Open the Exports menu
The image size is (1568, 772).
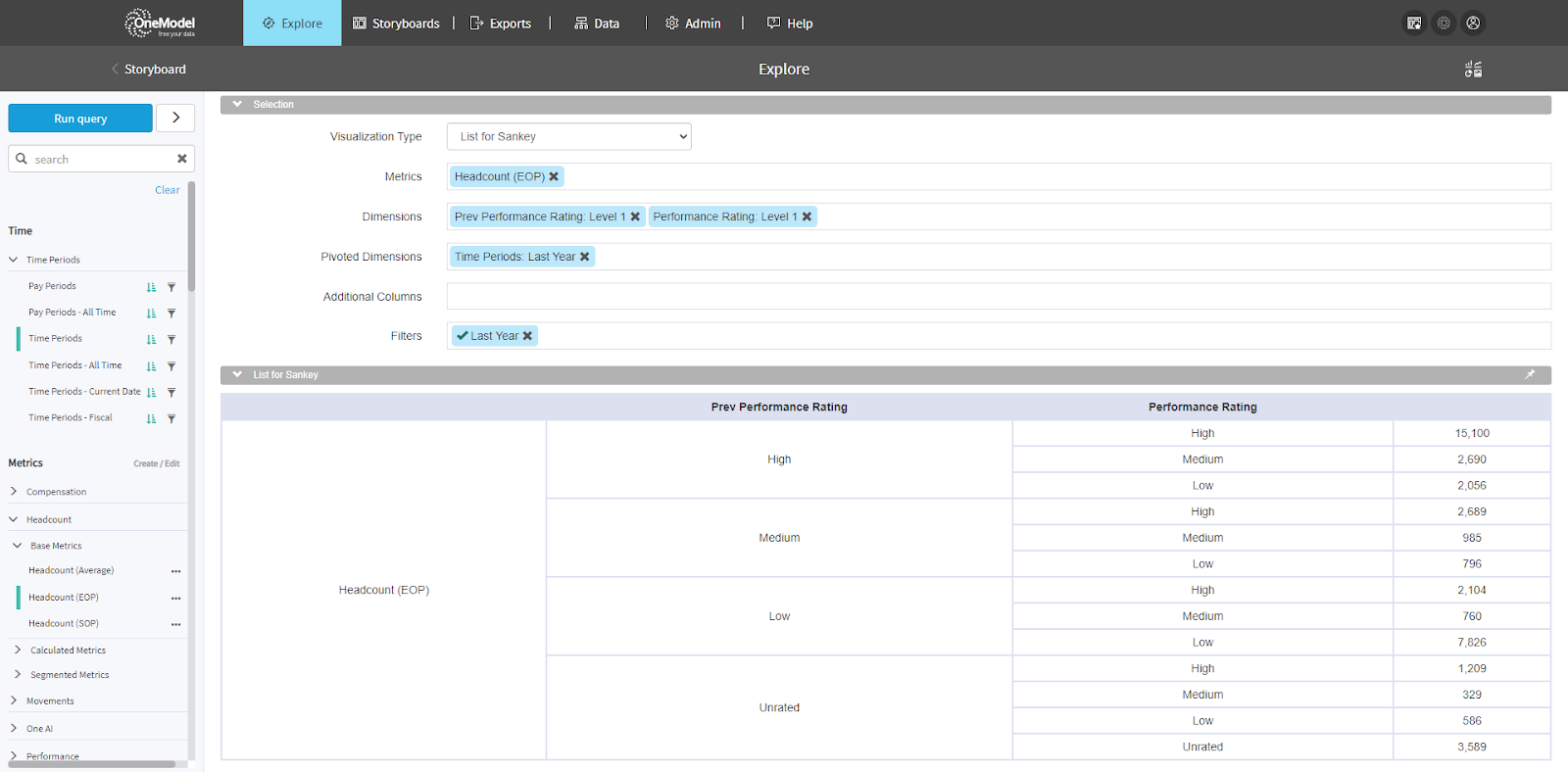[x=501, y=23]
